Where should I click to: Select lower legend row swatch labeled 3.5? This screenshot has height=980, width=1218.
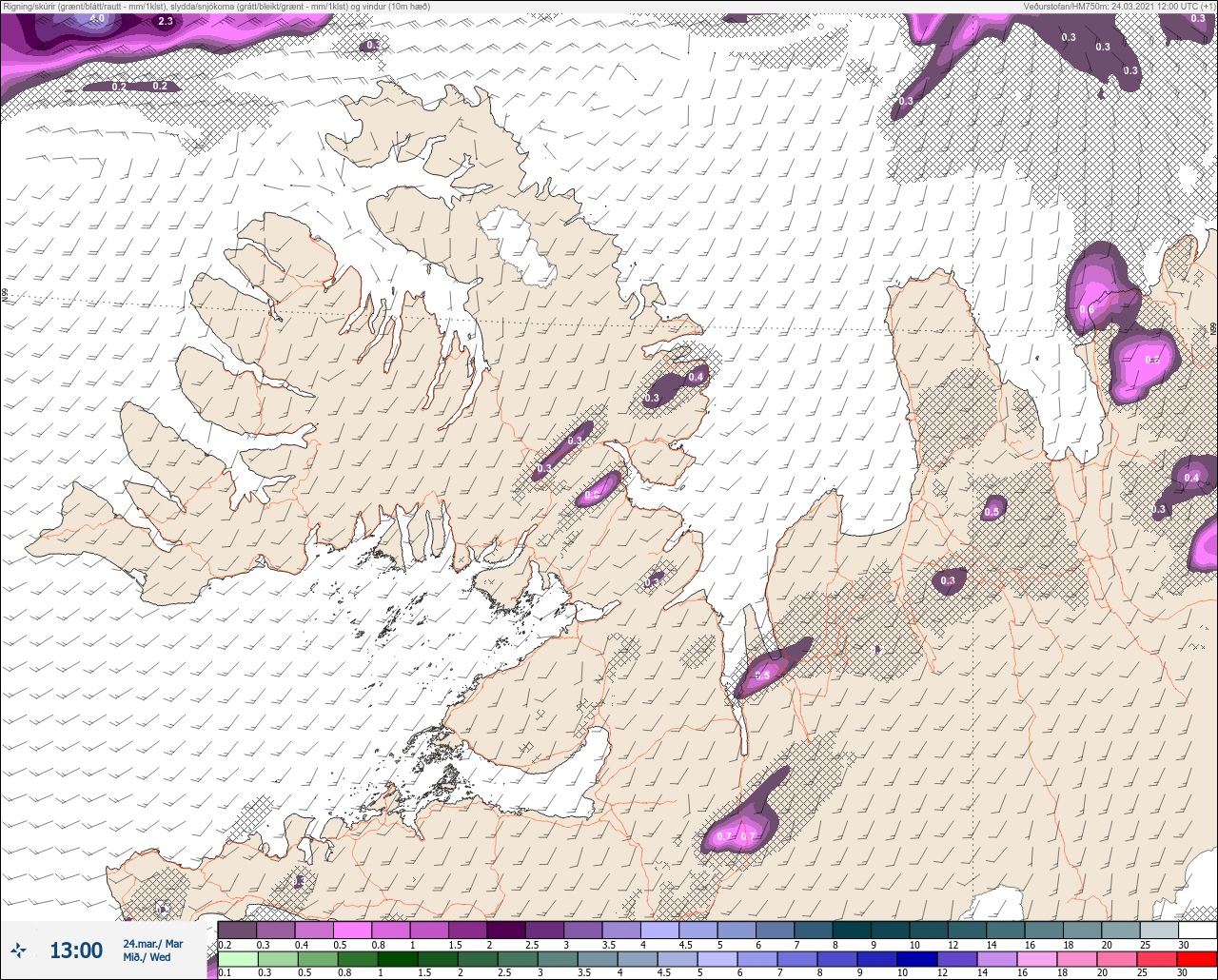click(x=596, y=959)
